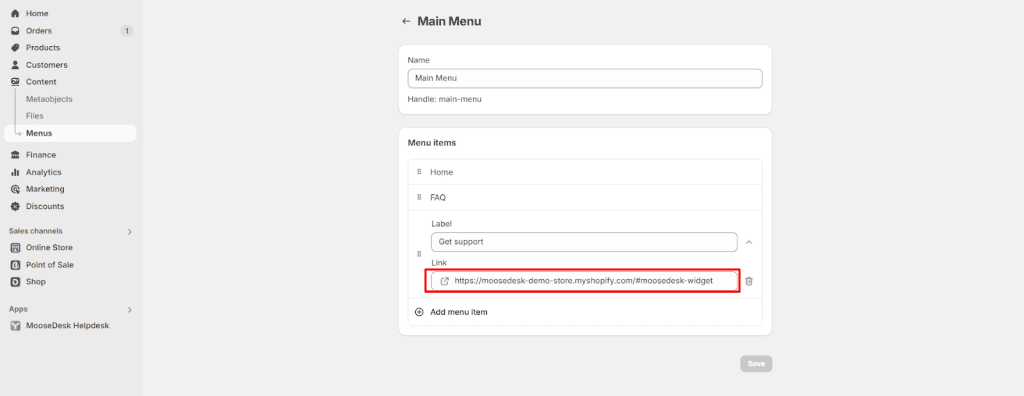Click the menu Name input field
Image resolution: width=1024 pixels, height=396 pixels.
pos(585,78)
